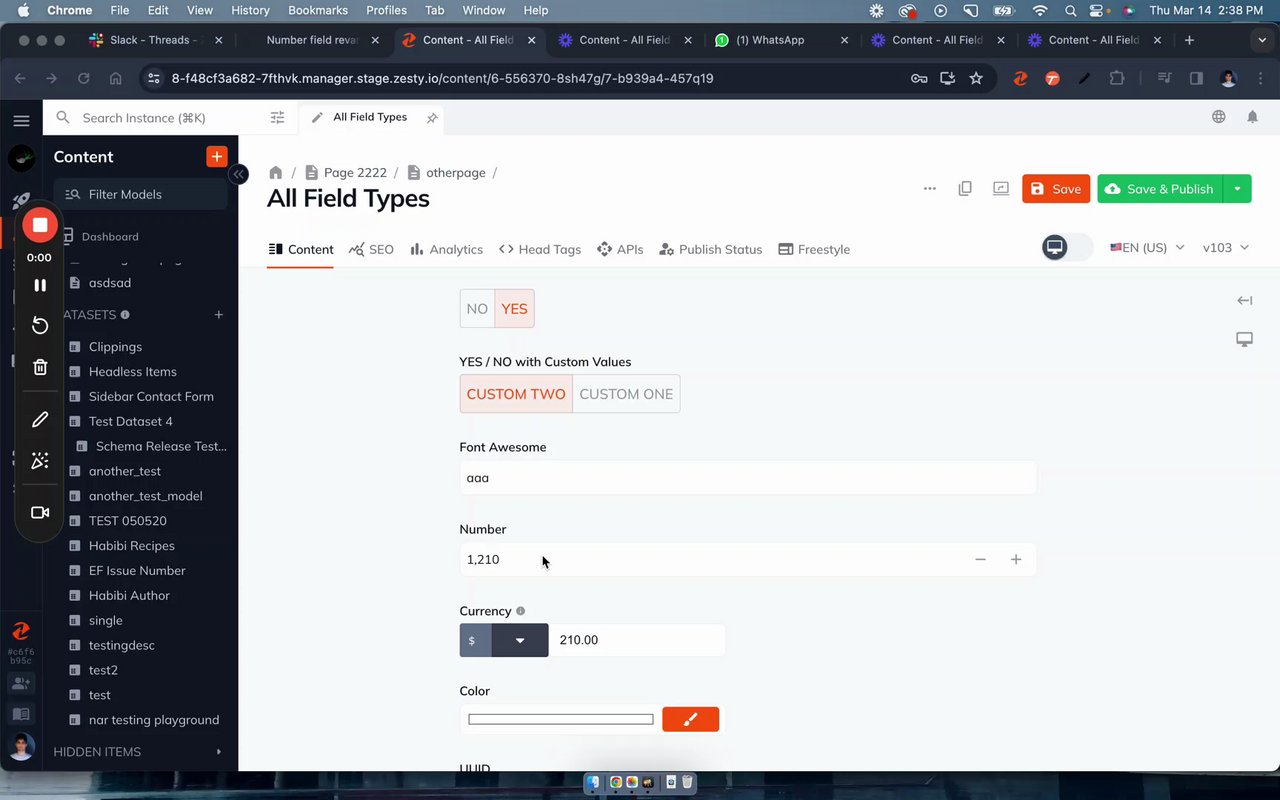Select YES in the yes/no toggle
1280x800 pixels.
(515, 309)
